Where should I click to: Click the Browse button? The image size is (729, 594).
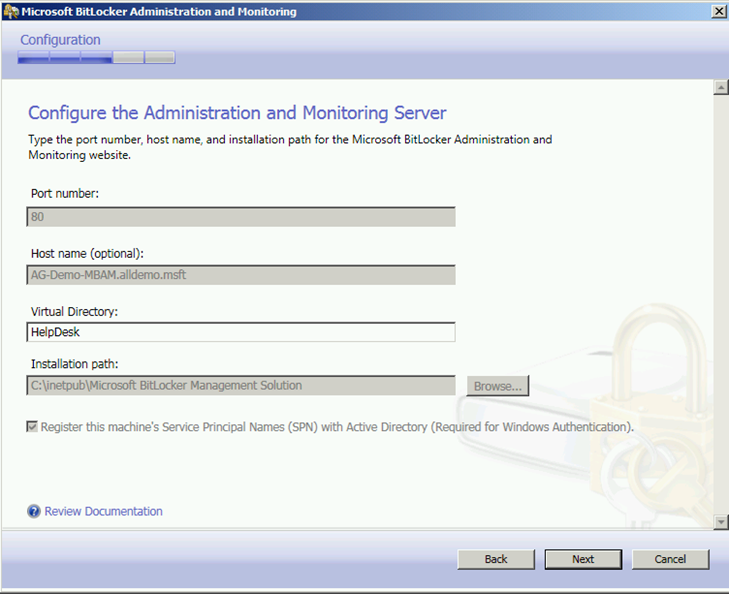coord(498,386)
